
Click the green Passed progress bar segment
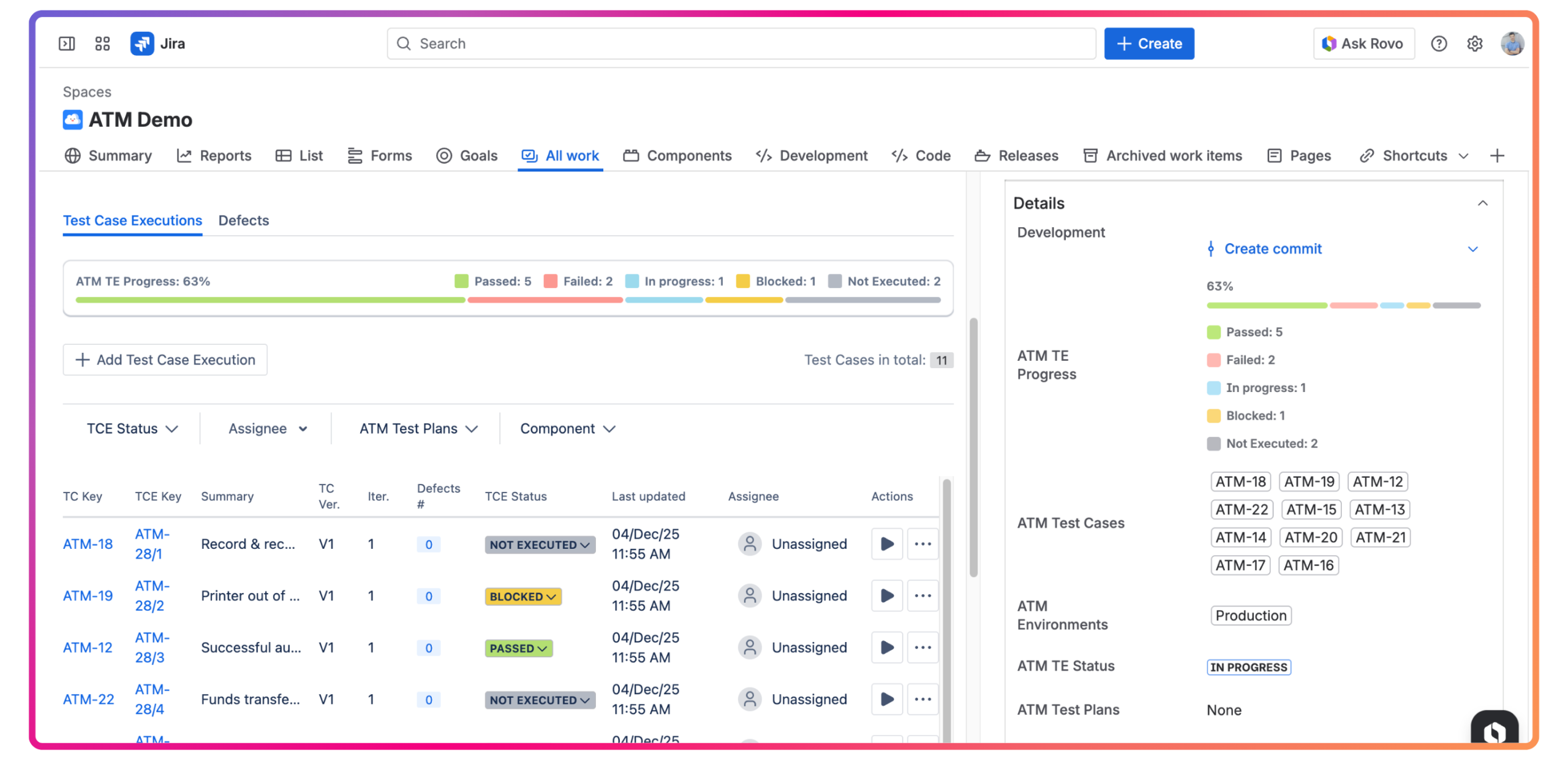tap(269, 300)
